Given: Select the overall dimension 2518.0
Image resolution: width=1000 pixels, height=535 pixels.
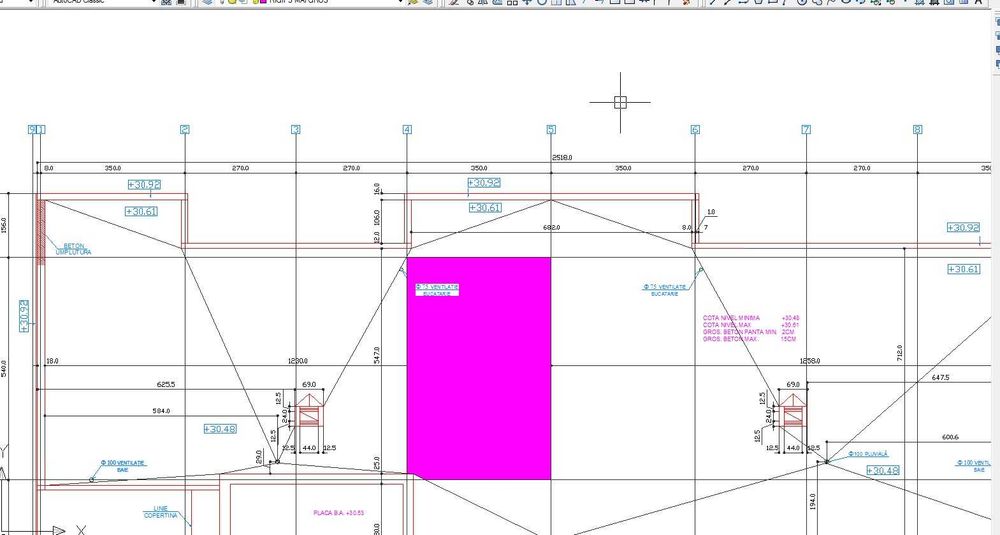Looking at the screenshot, I should pos(562,157).
